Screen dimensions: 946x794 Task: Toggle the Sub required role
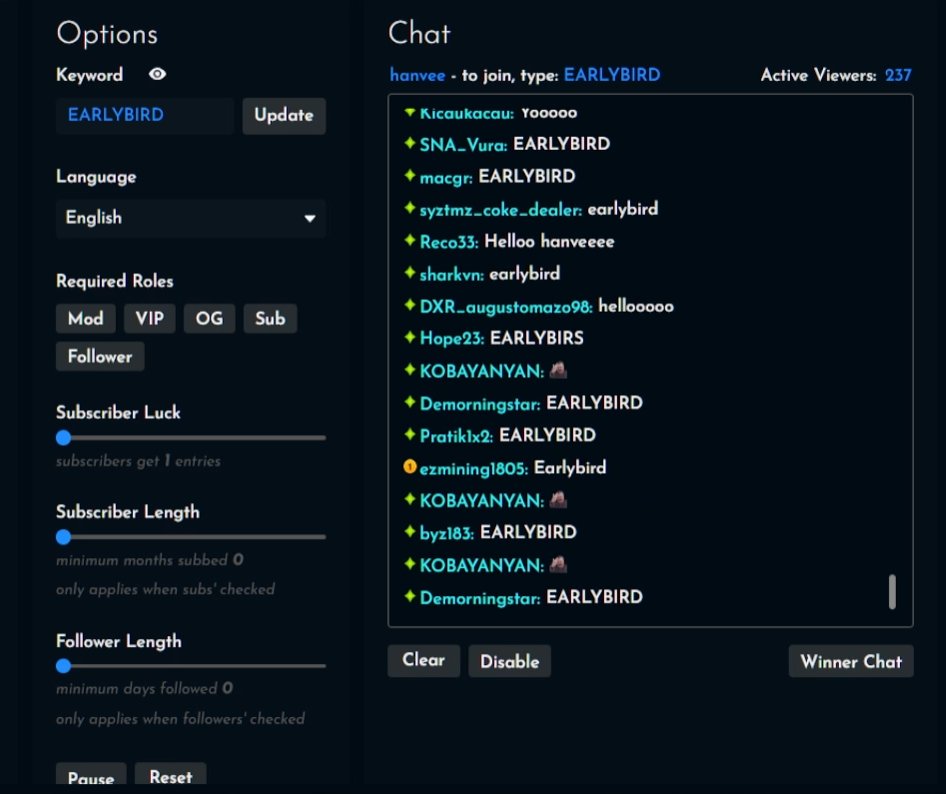270,319
